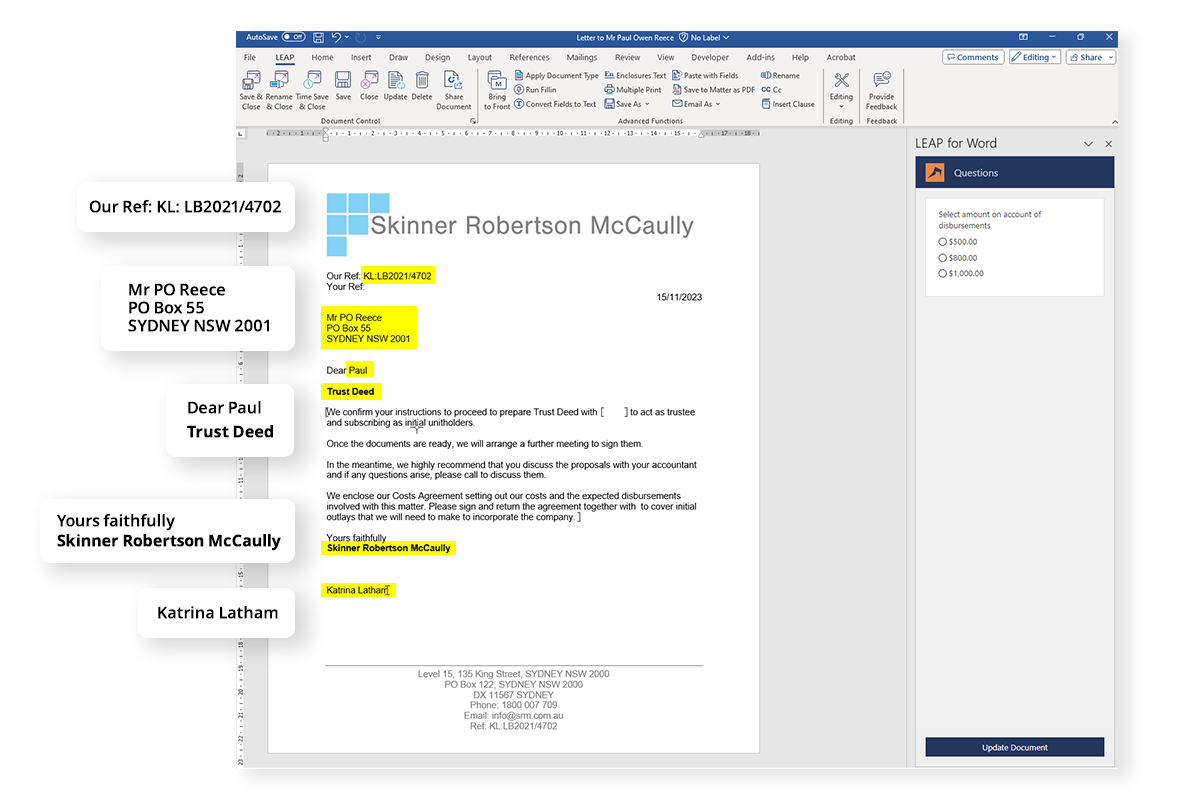Click the Save button in LEAP ribbon
This screenshot has width=1200, height=800.
click(343, 86)
